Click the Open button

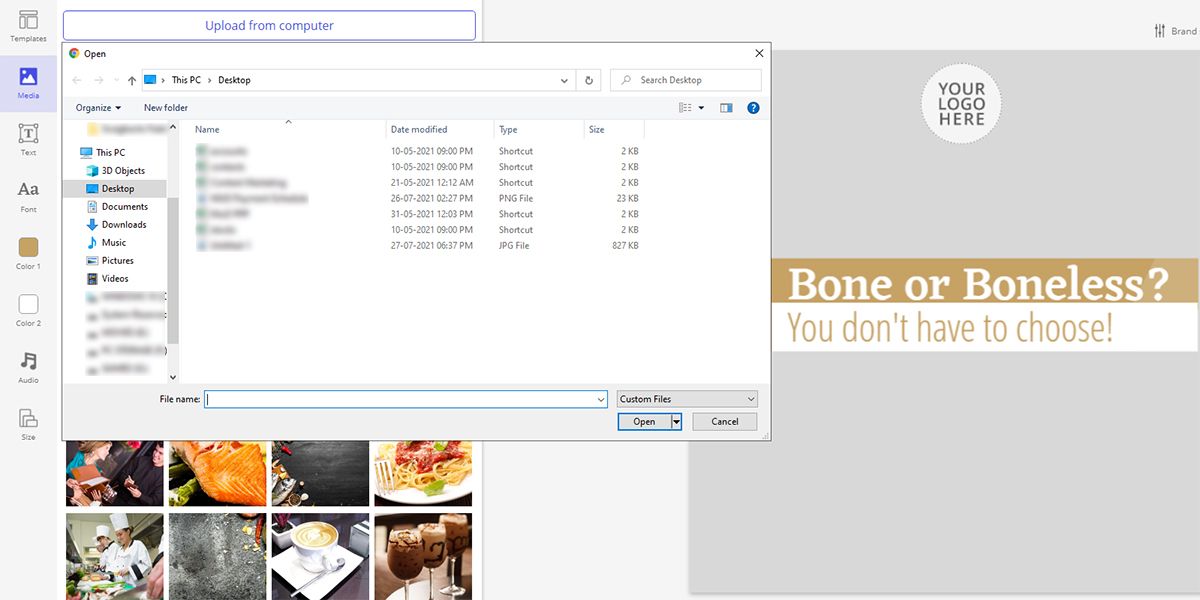644,422
